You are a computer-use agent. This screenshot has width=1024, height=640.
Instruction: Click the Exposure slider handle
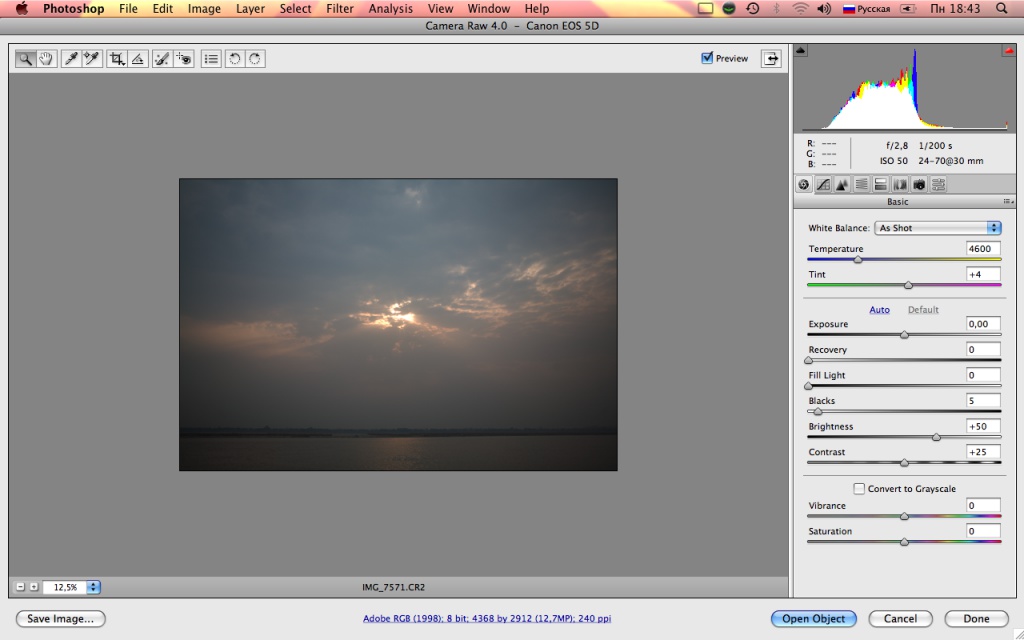click(x=904, y=335)
